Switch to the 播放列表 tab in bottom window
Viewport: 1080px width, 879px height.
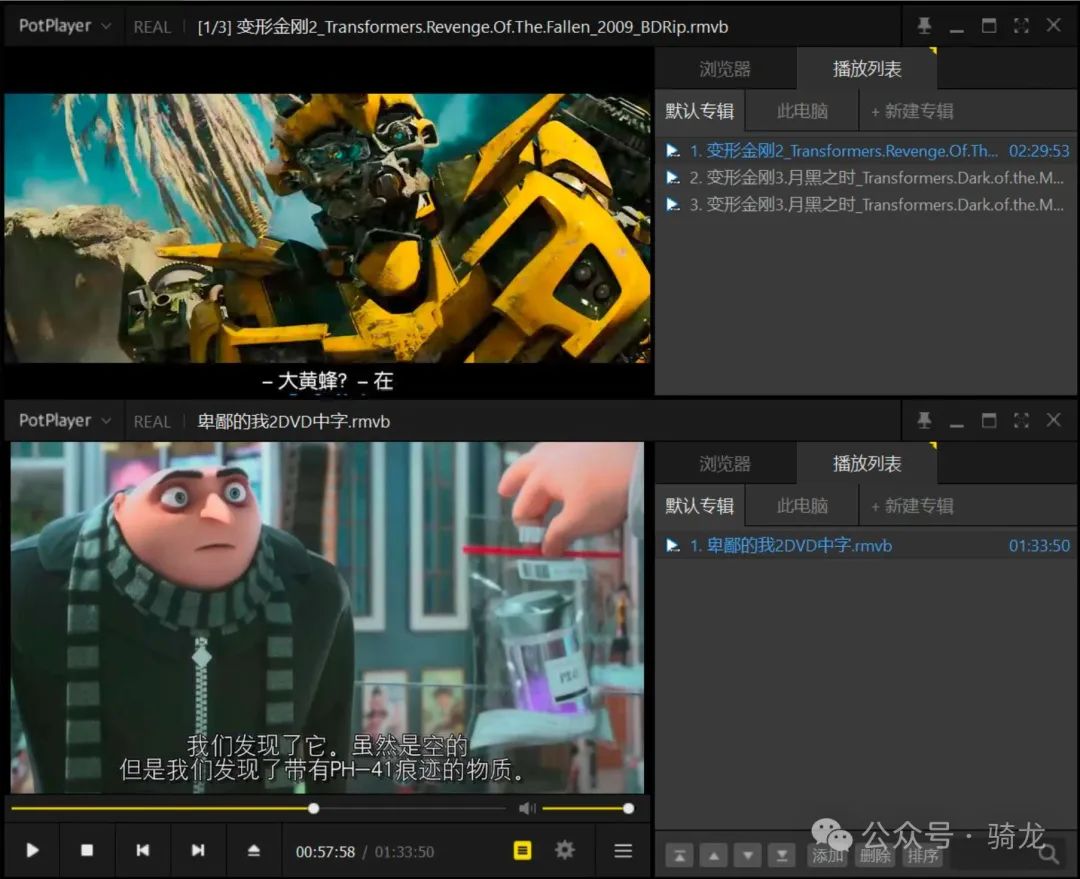867,462
